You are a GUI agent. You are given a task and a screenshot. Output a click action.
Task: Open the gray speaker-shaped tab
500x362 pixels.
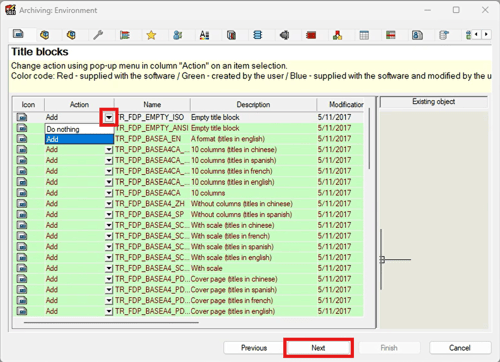284,35
